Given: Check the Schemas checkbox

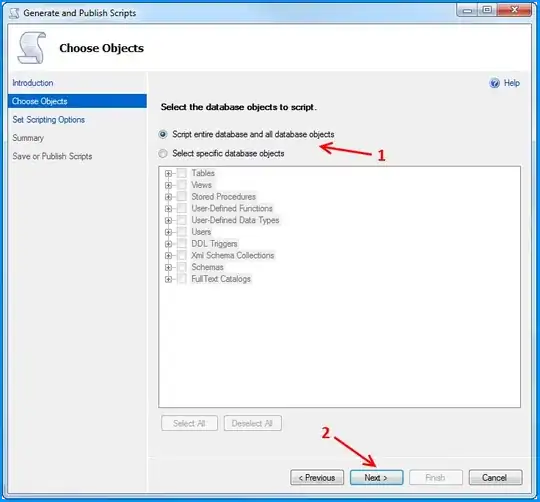Looking at the screenshot, I should [182, 267].
